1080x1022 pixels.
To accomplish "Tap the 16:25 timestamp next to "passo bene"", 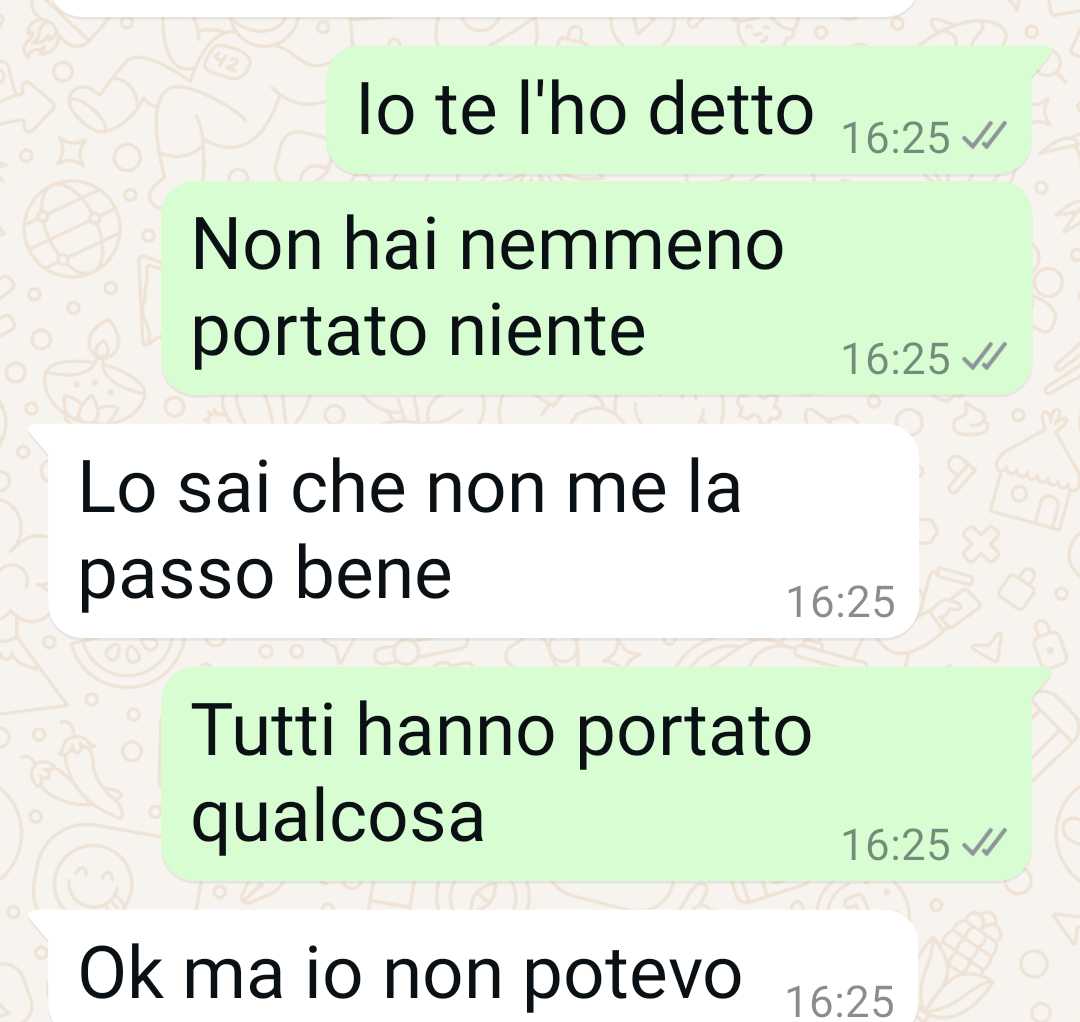I will coord(841,601).
